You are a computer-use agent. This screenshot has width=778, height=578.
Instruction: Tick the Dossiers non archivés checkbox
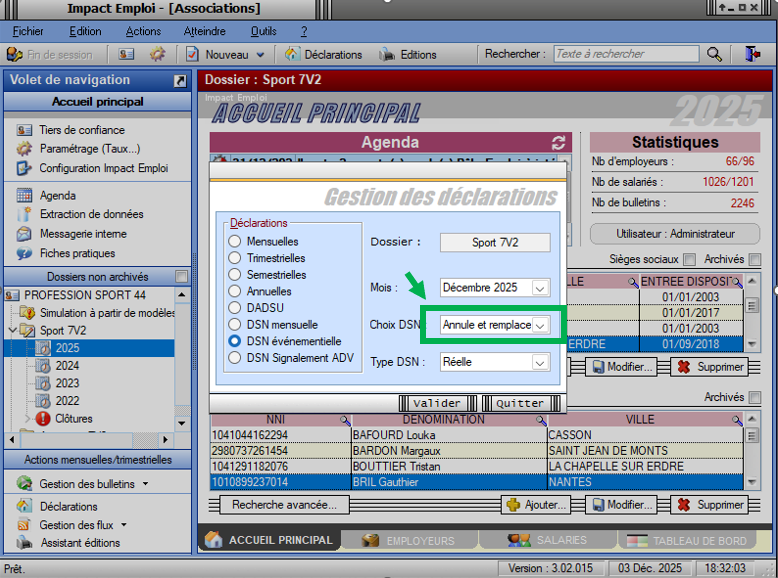click(181, 277)
